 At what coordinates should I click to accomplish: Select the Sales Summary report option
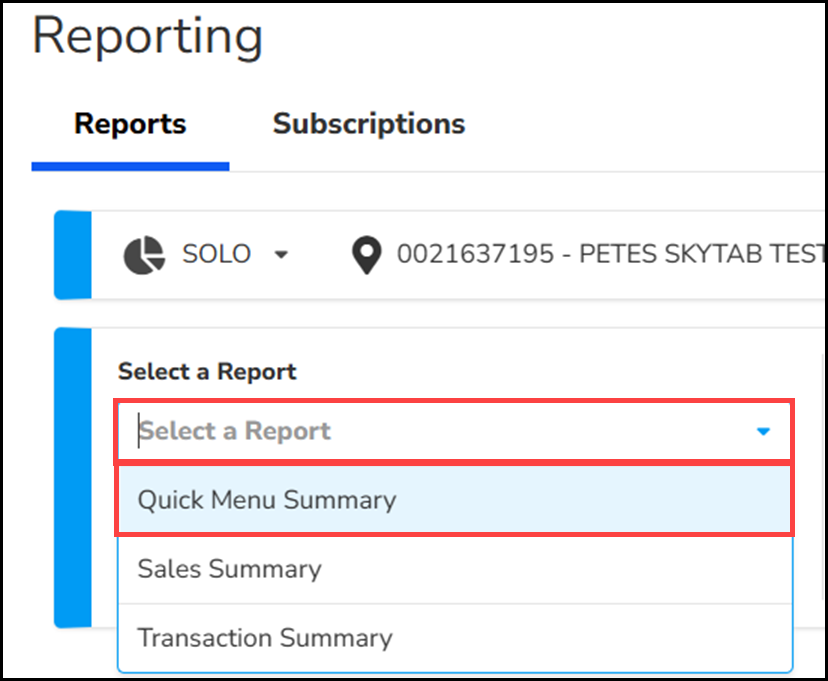(x=229, y=569)
